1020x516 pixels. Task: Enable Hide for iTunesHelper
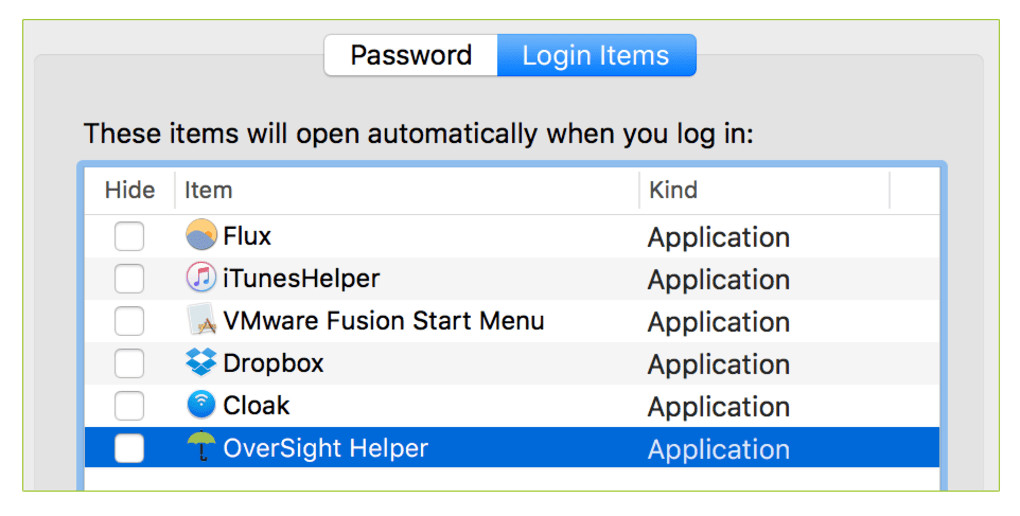pos(129,279)
